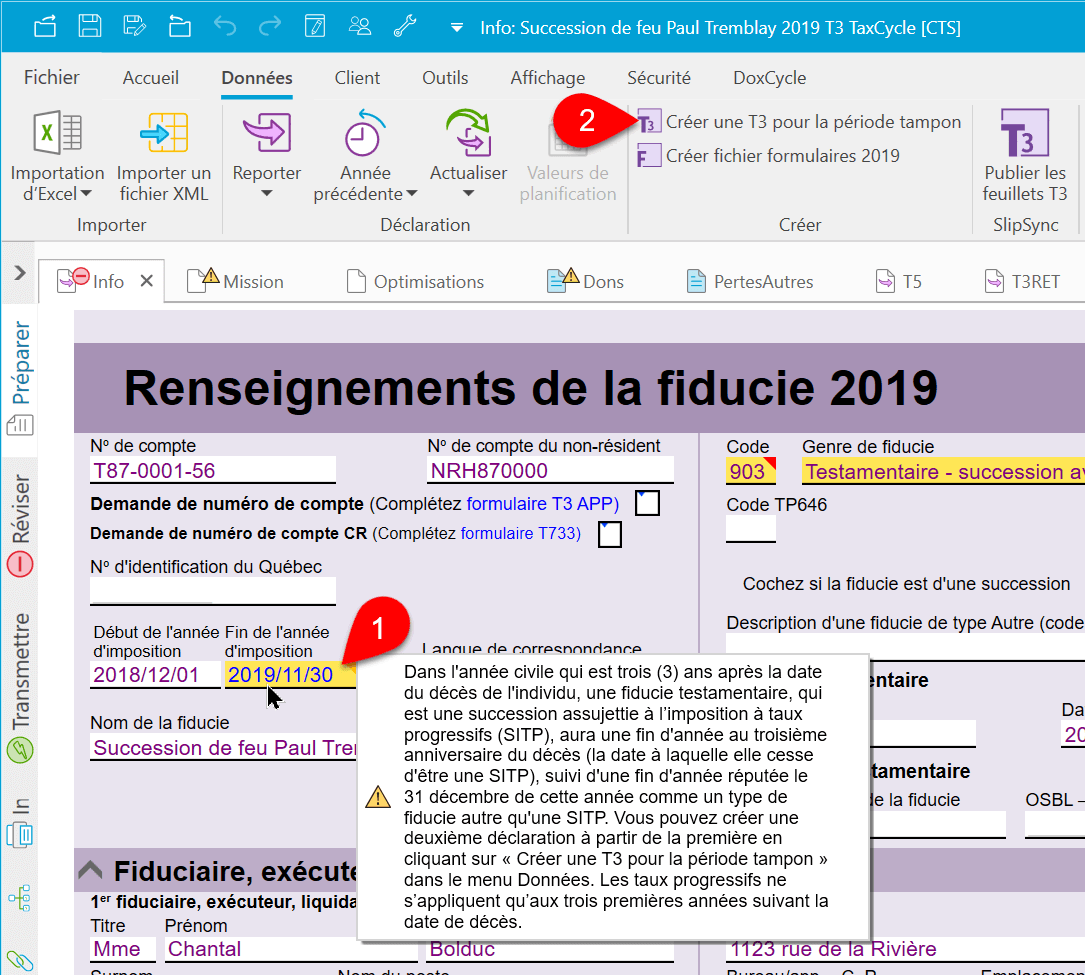This screenshot has width=1085, height=975.
Task: Collapse the Fiduciaire, exécuteur section
Action: pyautogui.click(x=90, y=870)
